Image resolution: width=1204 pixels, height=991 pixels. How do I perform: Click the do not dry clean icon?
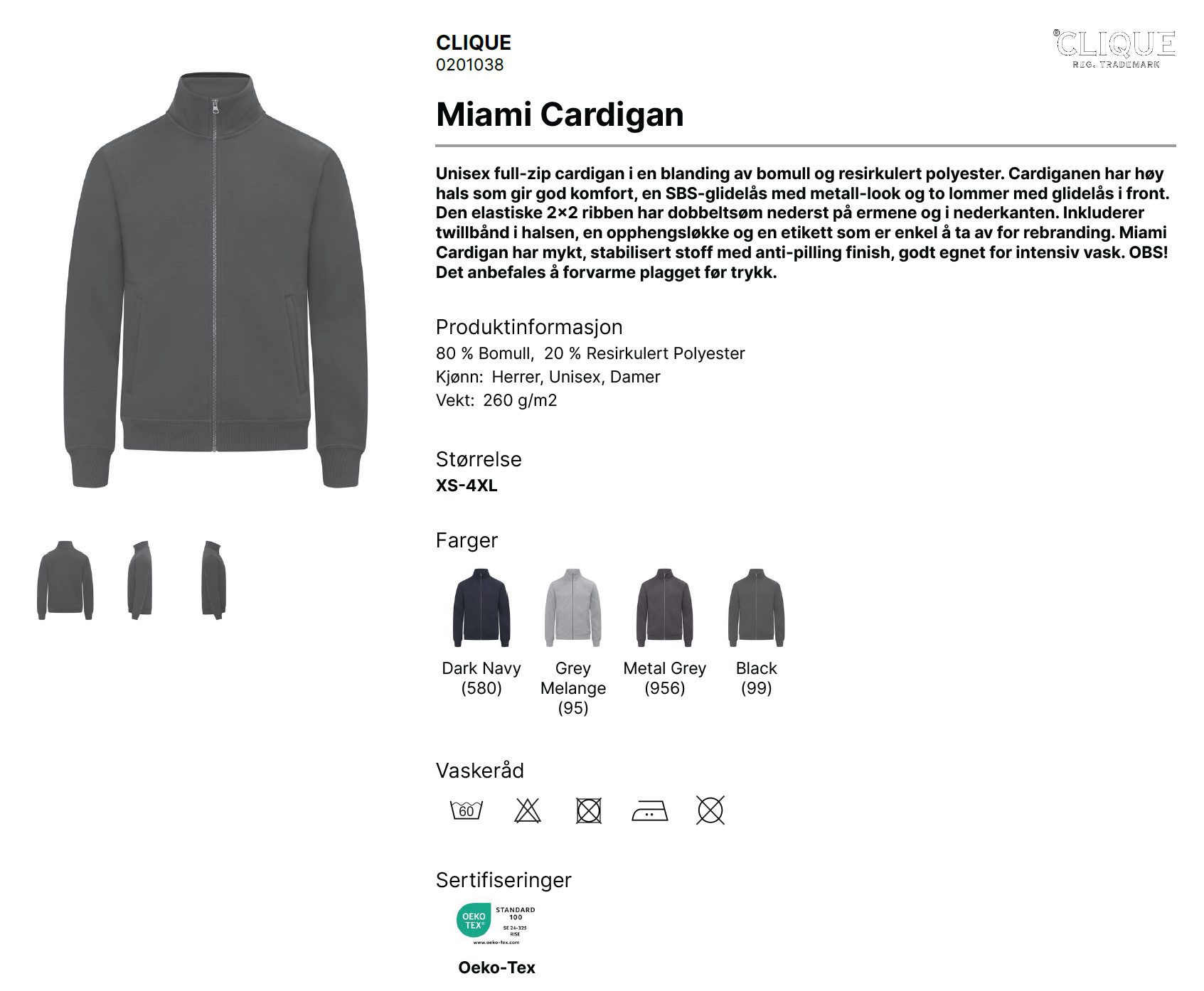pos(710,810)
